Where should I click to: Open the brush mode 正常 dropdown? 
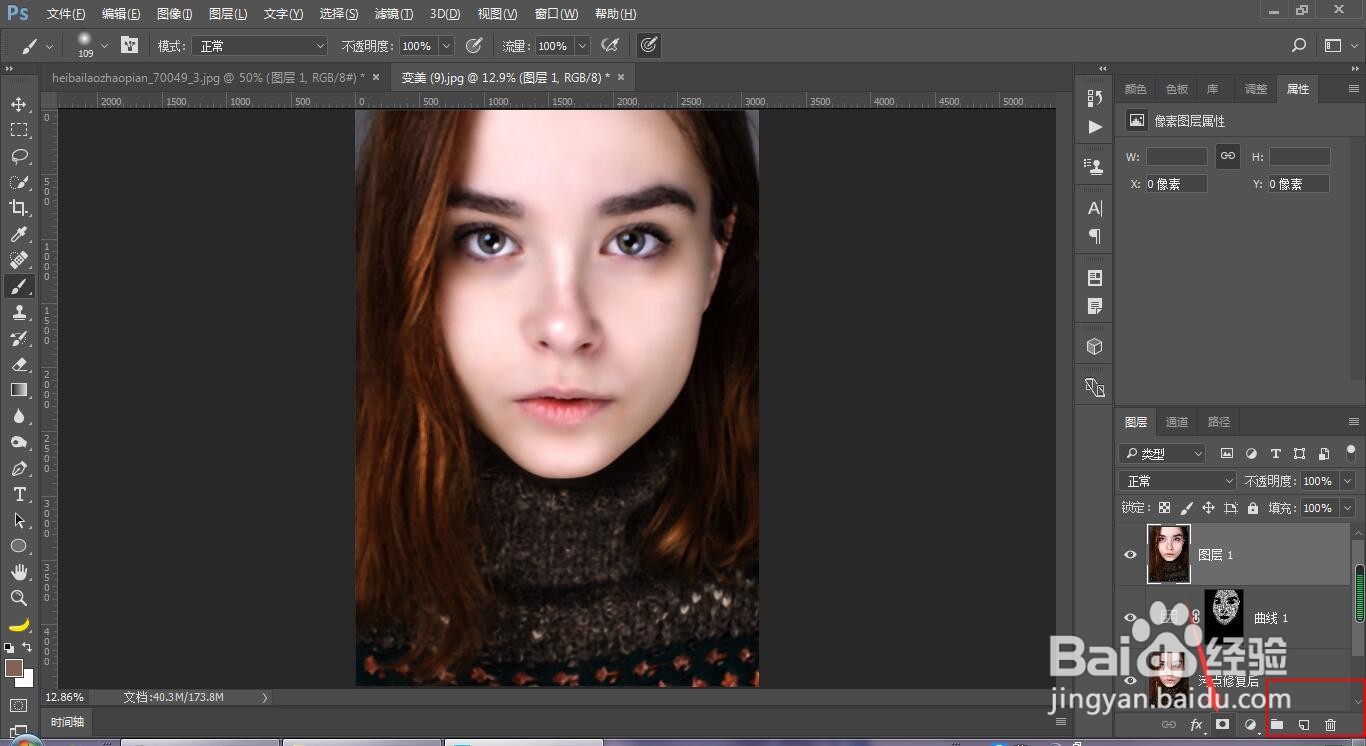click(x=261, y=46)
